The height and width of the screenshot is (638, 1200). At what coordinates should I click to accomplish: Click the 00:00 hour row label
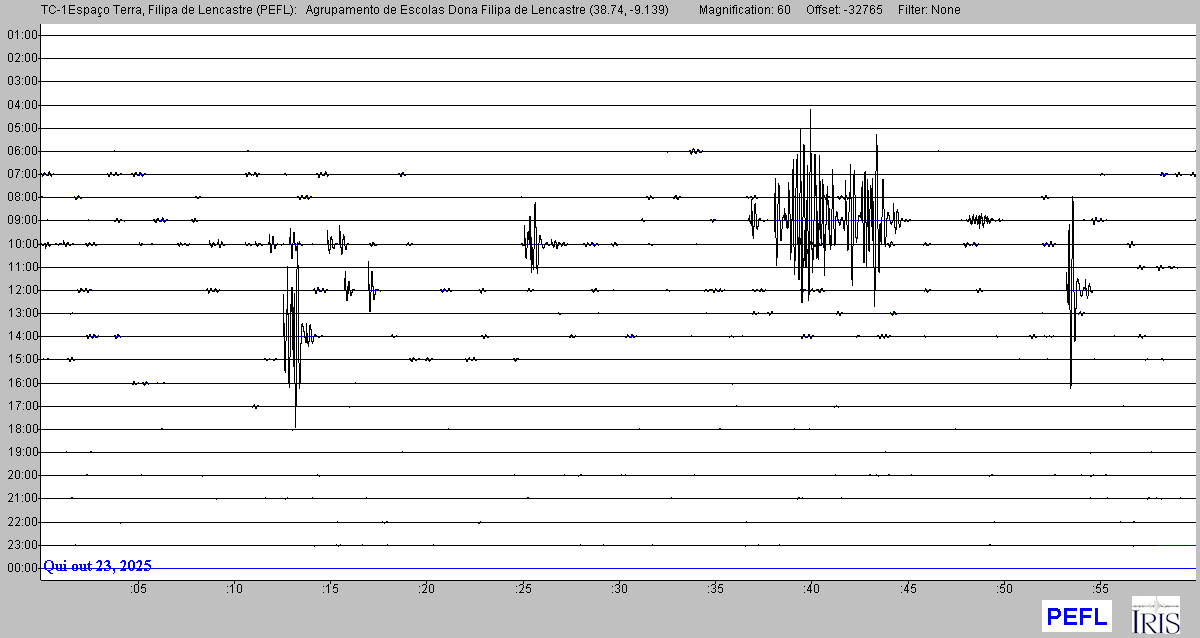(22, 568)
